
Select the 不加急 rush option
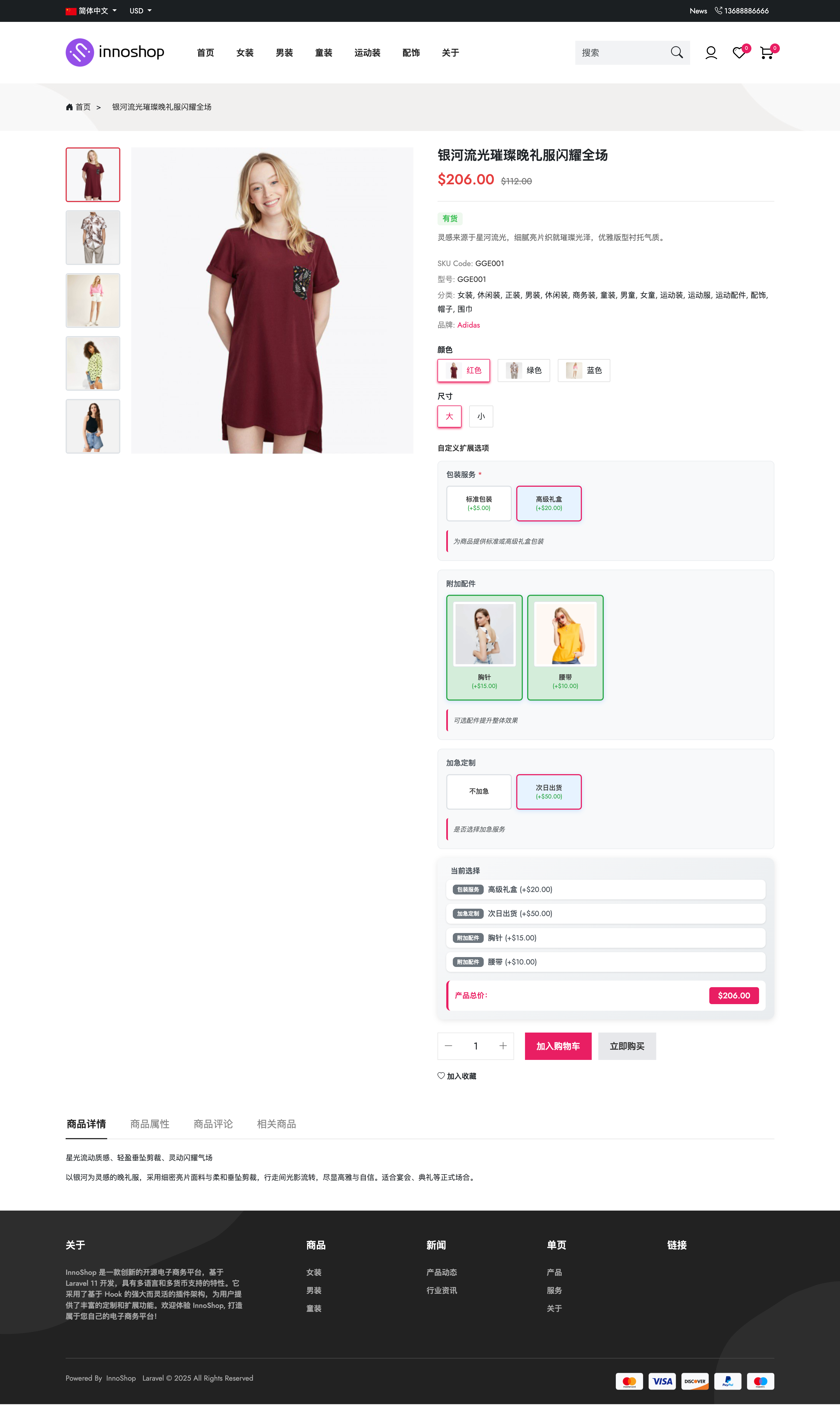click(x=479, y=791)
